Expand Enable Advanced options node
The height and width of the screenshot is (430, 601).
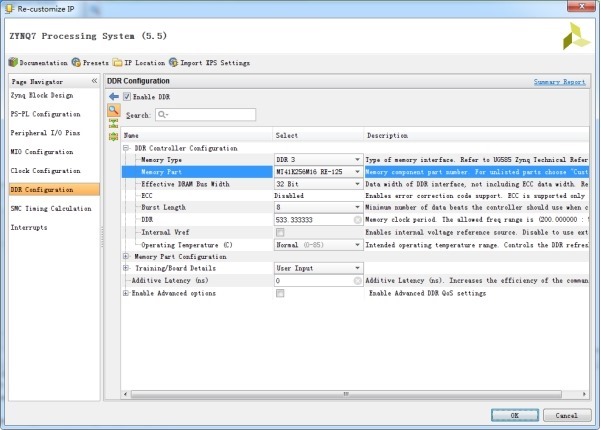126,293
